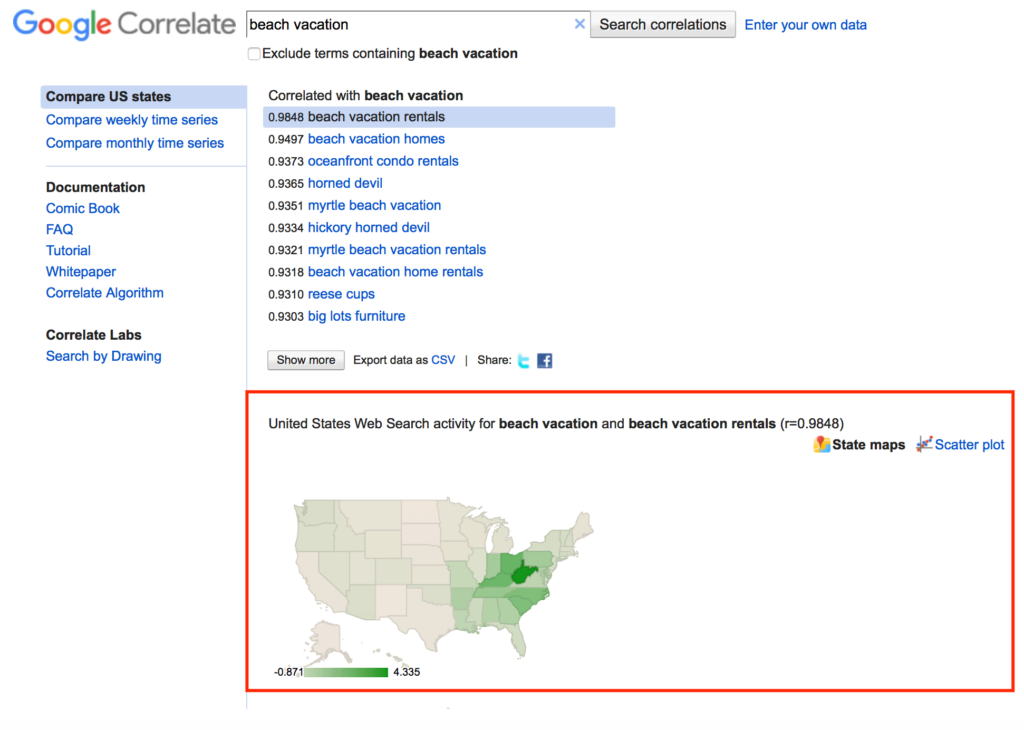
Task: Switch to Compare weekly time series
Action: (x=131, y=120)
